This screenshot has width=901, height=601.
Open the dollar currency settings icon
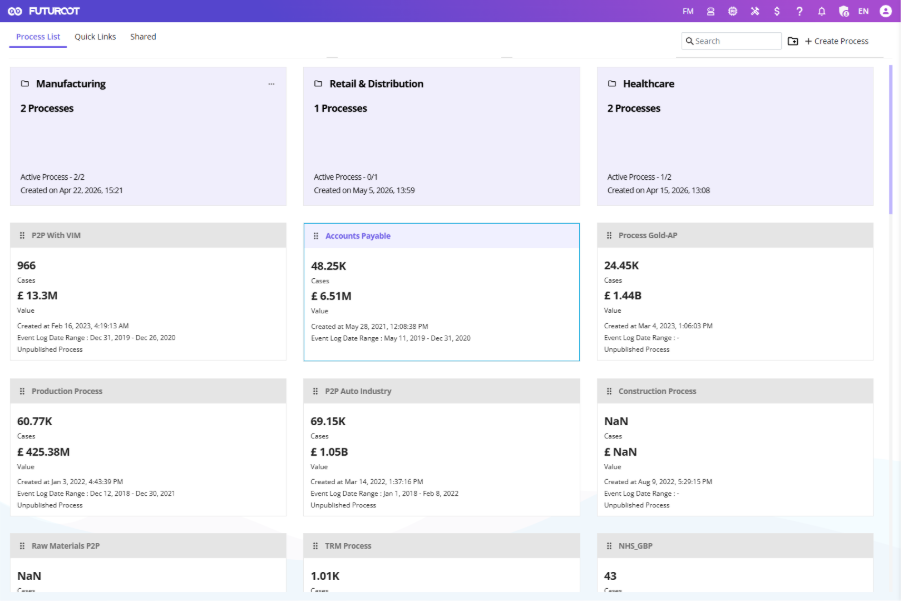point(777,11)
